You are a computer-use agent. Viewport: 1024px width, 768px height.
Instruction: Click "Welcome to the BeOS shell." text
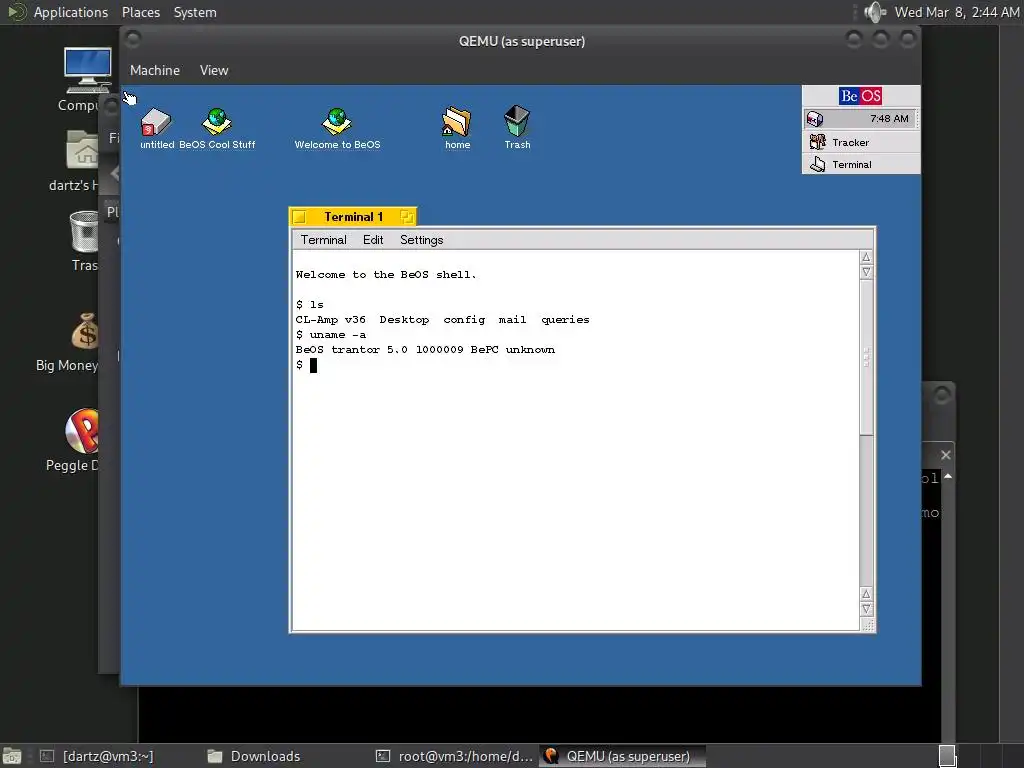point(385,274)
